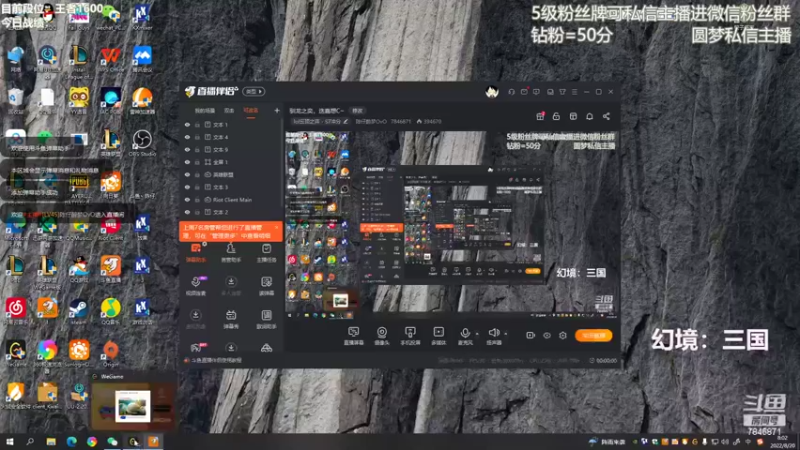Click the 修改 button beside stream title

[357, 111]
